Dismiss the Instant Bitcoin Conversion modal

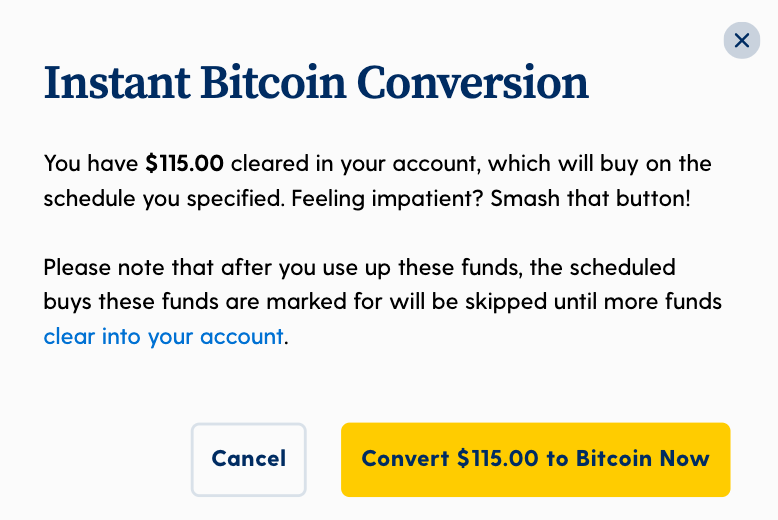pyautogui.click(x=741, y=40)
